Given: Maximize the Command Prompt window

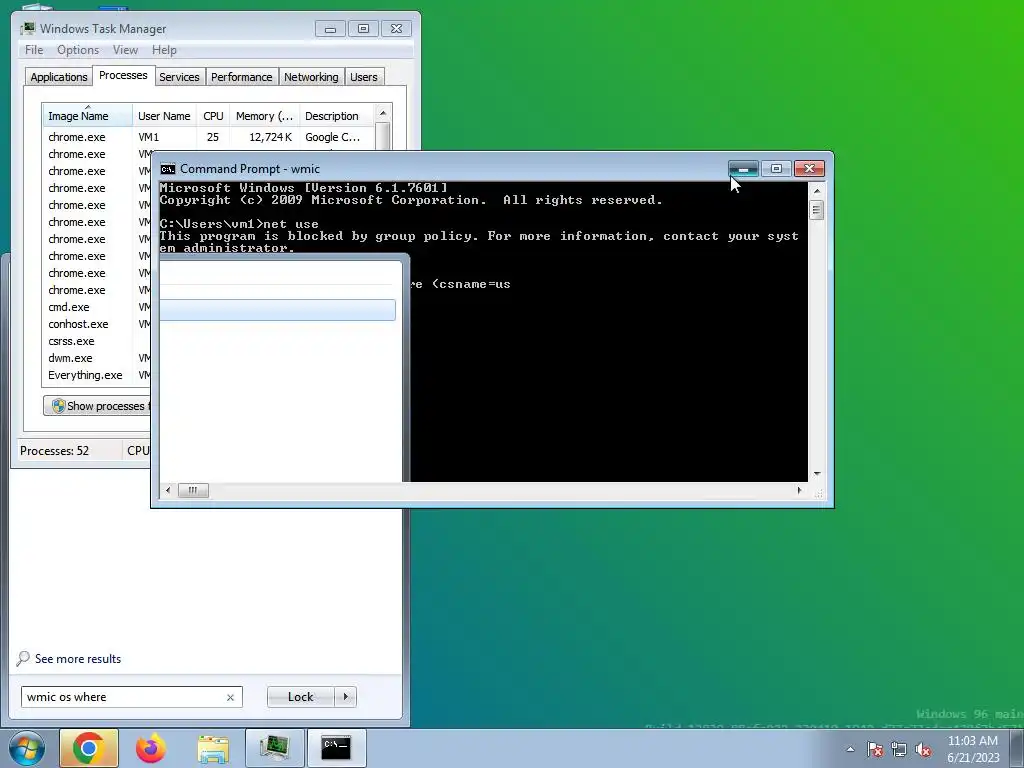Looking at the screenshot, I should pos(776,168).
